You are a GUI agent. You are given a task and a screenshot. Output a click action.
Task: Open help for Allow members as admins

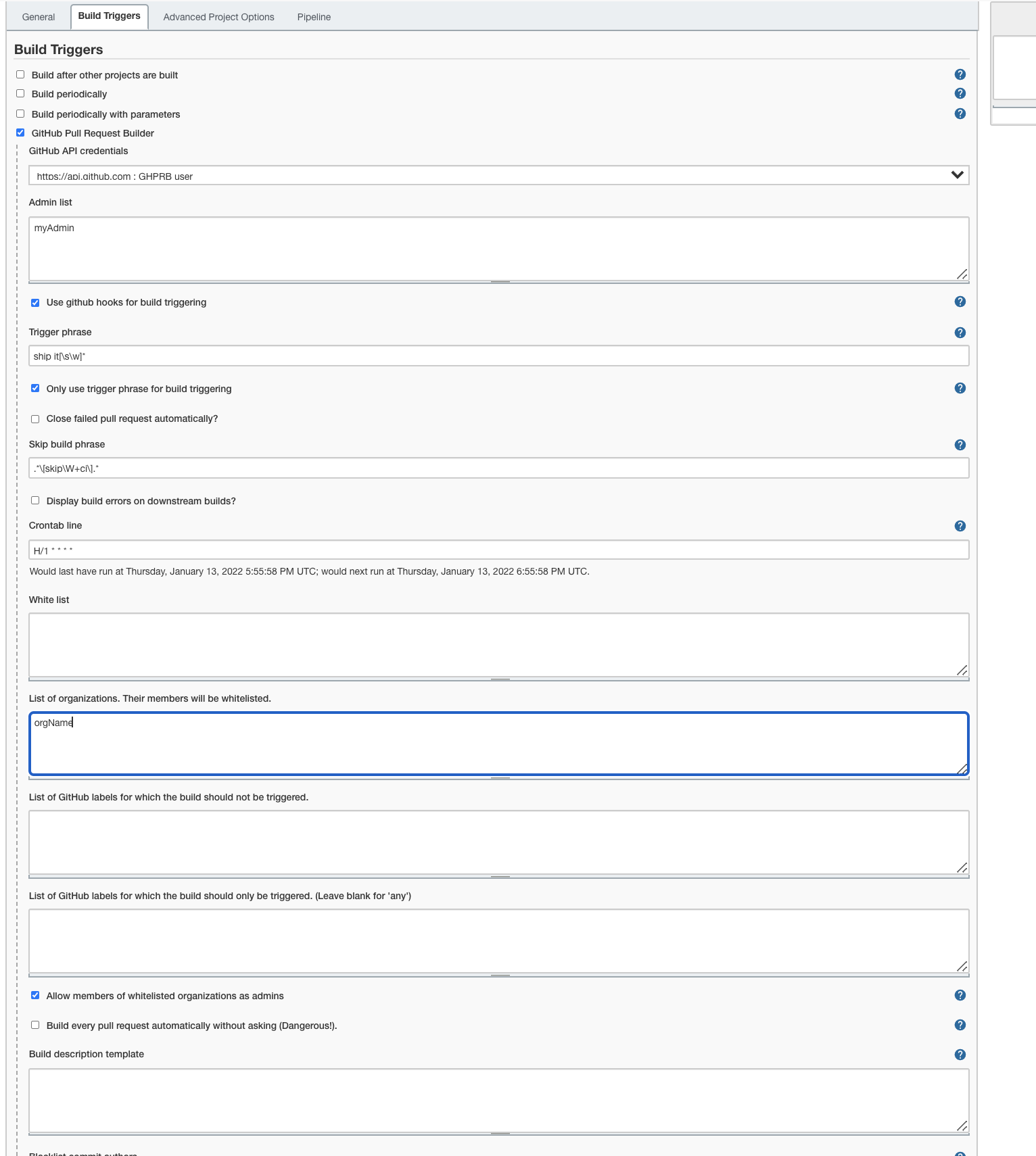[x=960, y=995]
